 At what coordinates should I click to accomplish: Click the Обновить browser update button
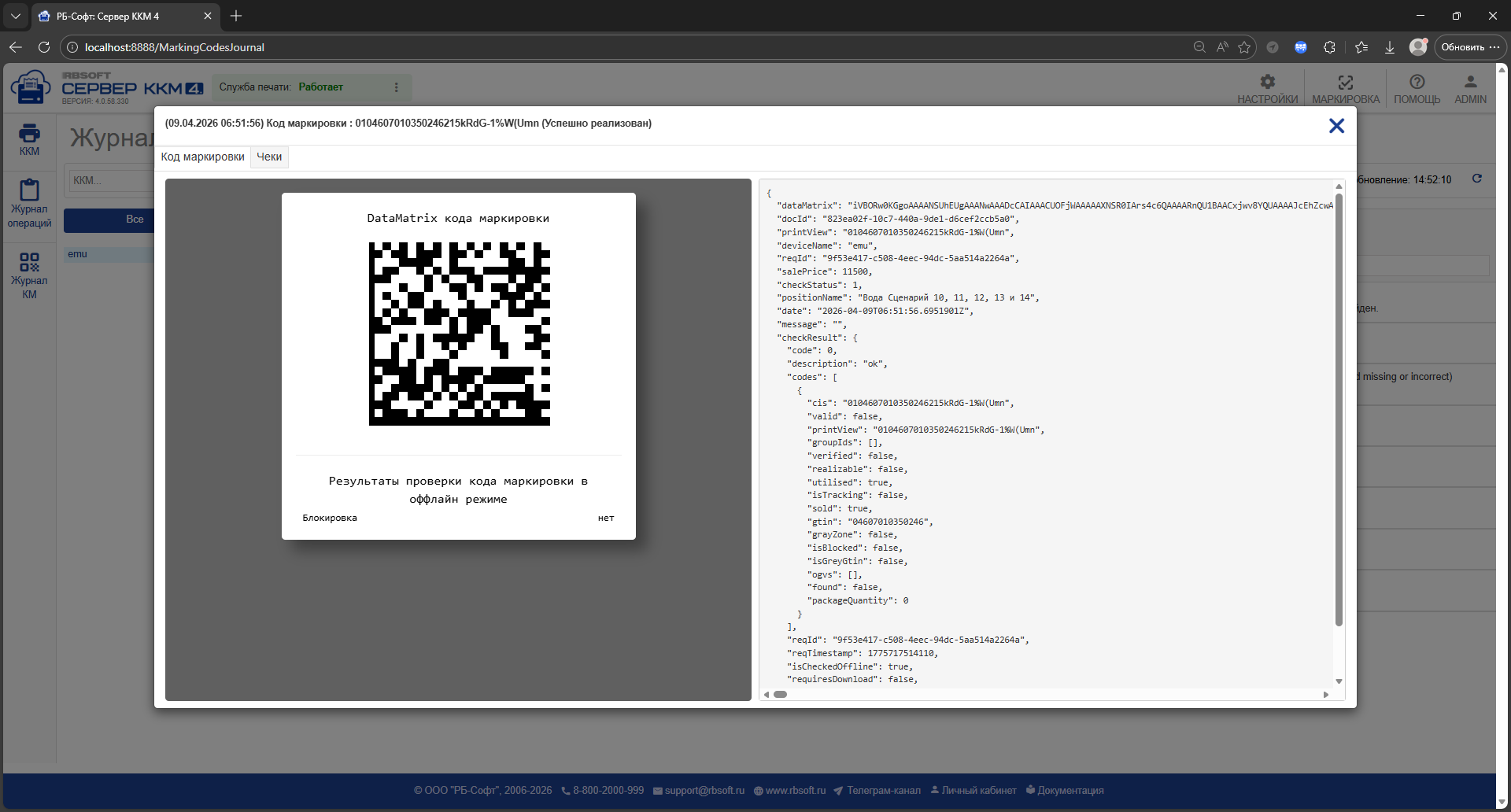click(x=1470, y=47)
